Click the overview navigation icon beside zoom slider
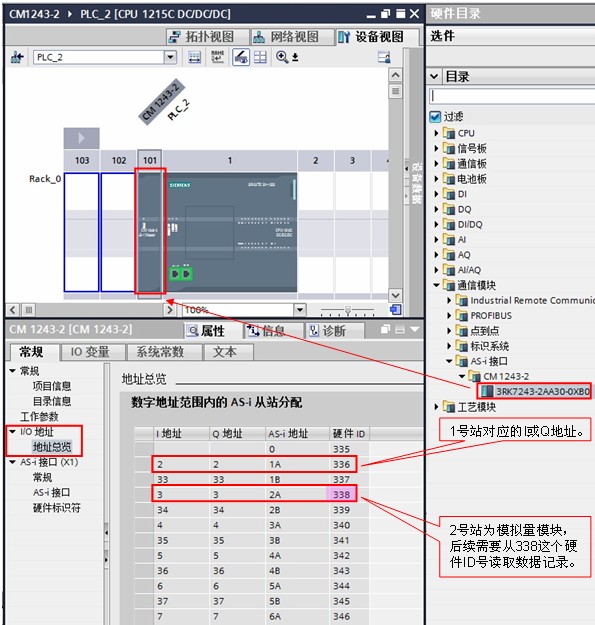The width and height of the screenshot is (595, 625). [396, 310]
